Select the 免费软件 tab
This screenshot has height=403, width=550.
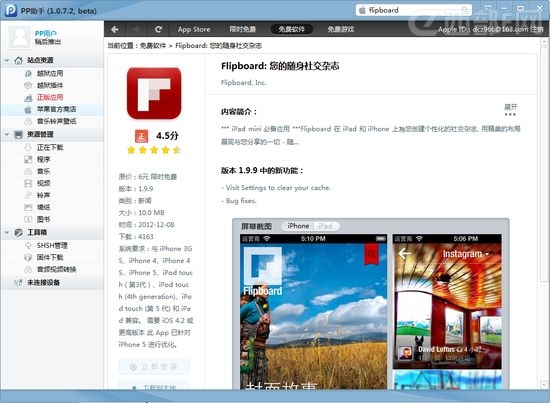[x=291, y=29]
